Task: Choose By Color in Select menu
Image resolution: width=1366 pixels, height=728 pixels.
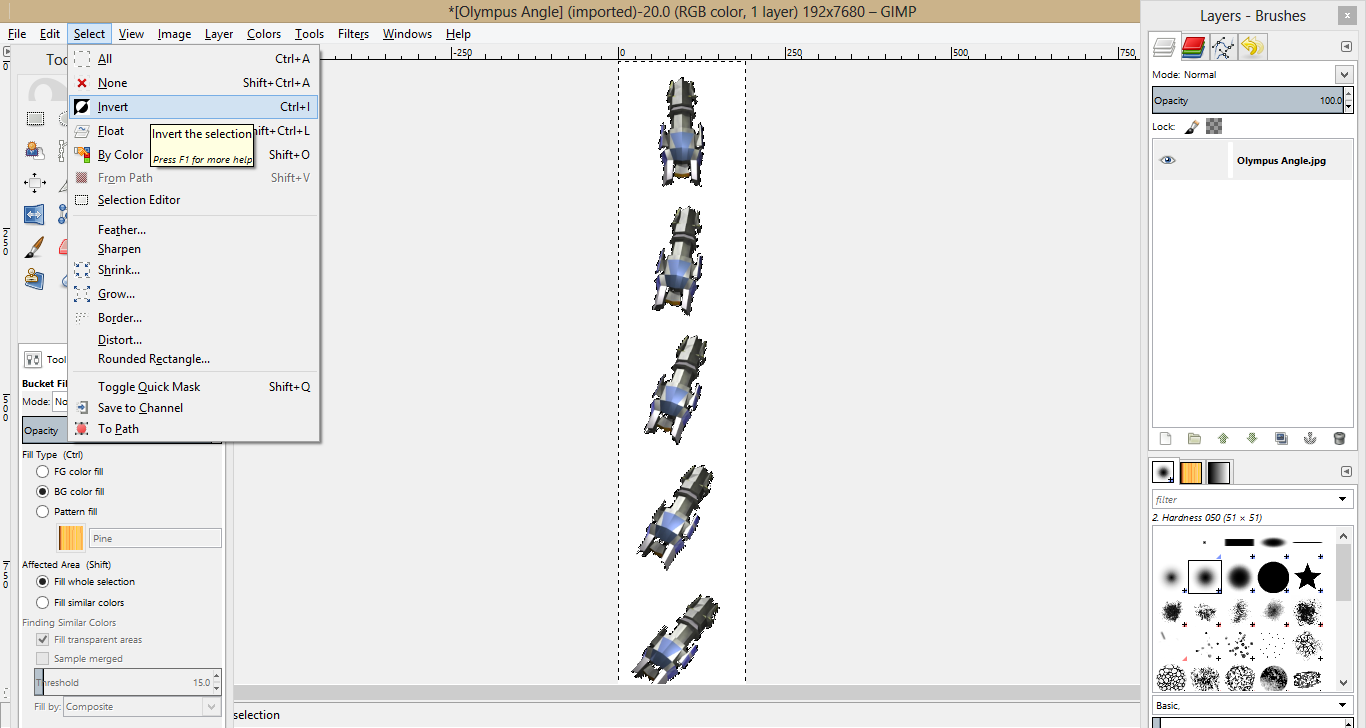Action: click(194, 155)
